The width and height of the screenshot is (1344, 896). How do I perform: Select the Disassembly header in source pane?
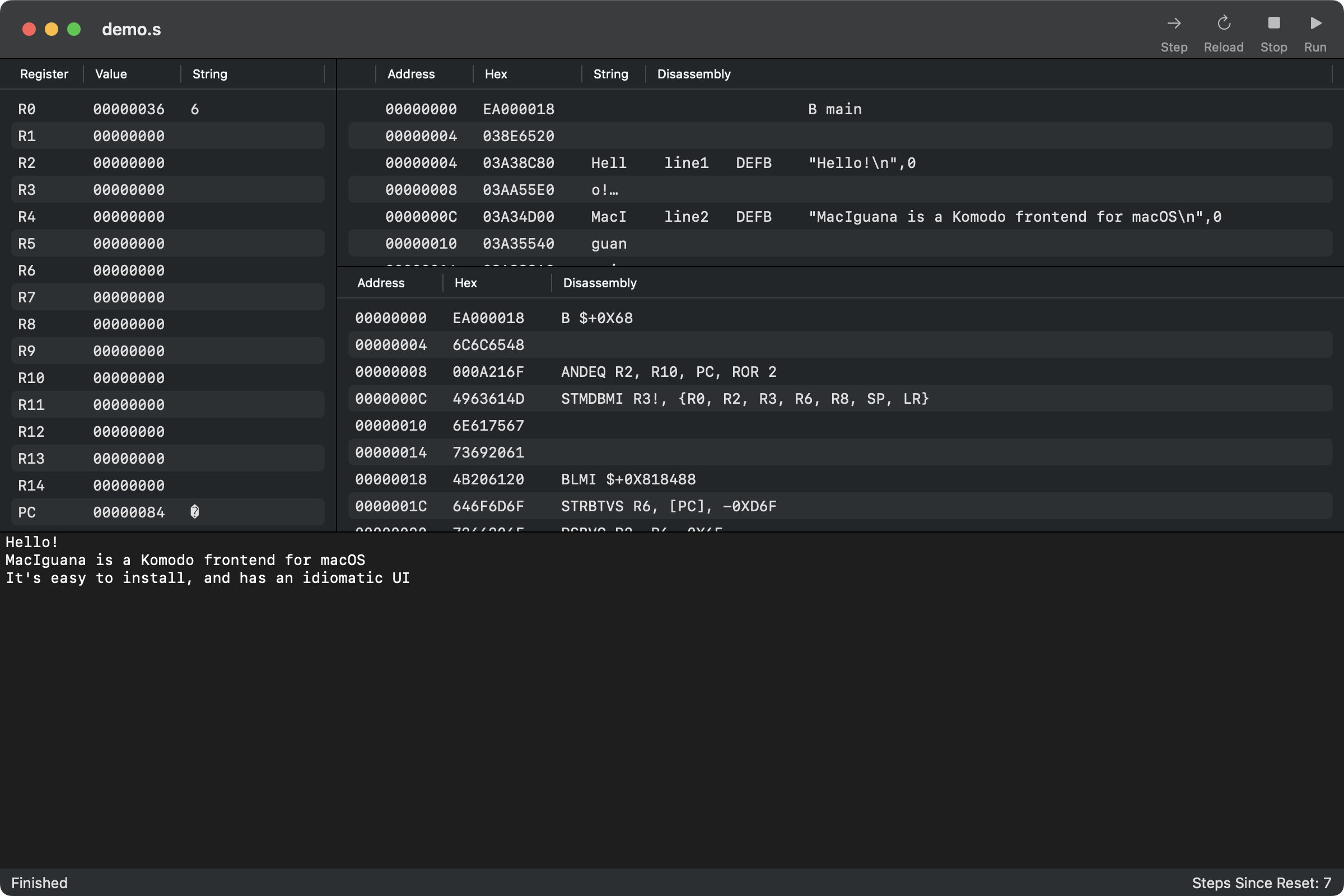click(693, 74)
